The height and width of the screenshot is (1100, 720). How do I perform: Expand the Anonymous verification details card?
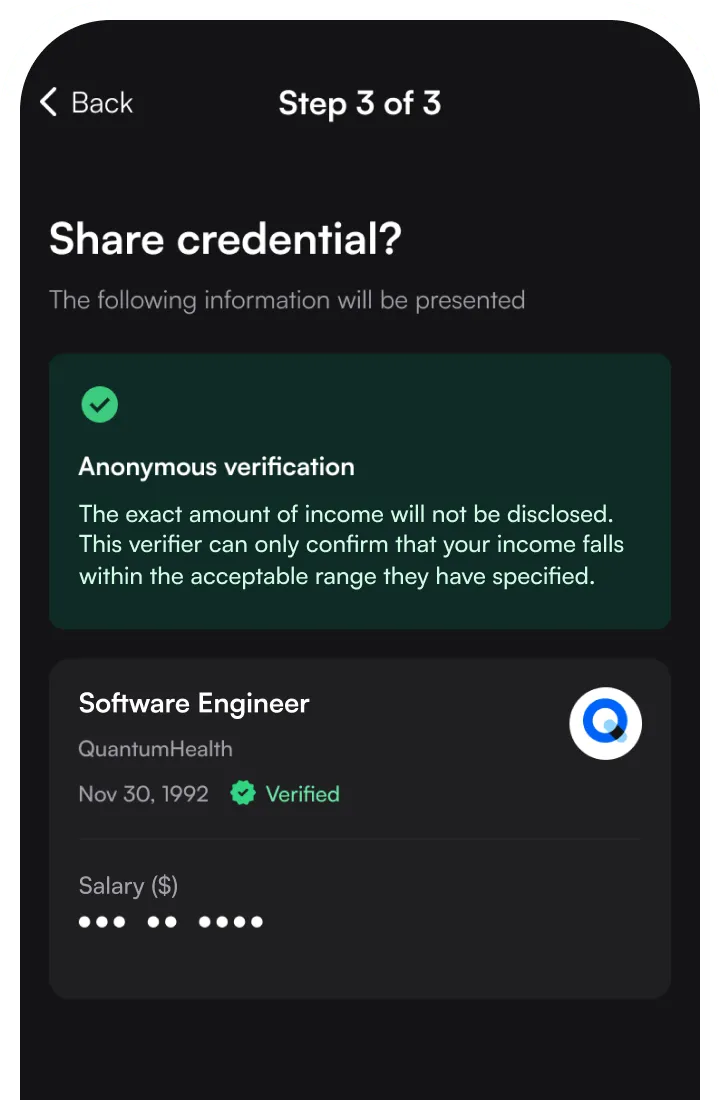click(x=360, y=490)
